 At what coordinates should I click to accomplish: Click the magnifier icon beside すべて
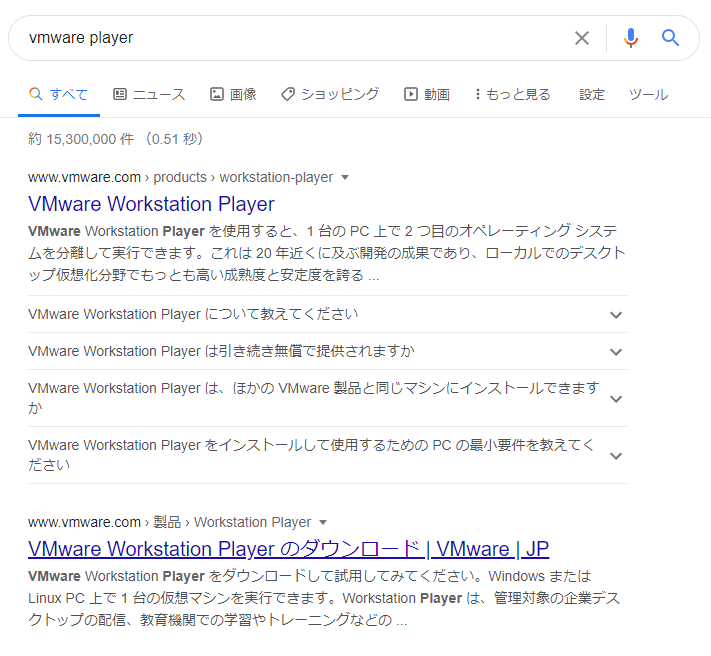click(35, 94)
